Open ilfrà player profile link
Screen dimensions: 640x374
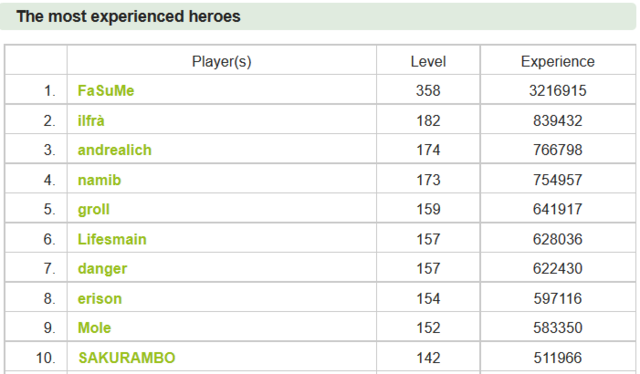click(x=91, y=121)
